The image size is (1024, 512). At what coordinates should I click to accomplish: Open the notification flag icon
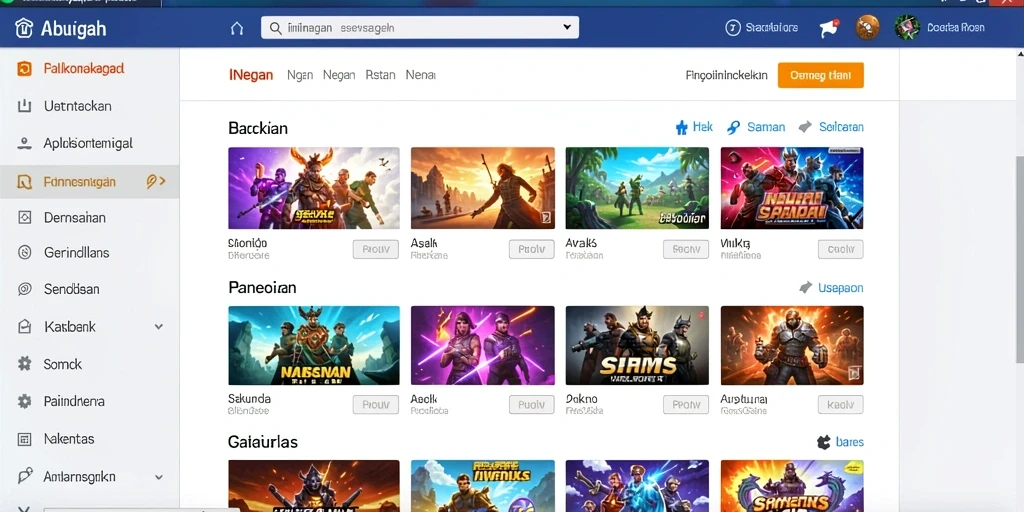(x=829, y=28)
